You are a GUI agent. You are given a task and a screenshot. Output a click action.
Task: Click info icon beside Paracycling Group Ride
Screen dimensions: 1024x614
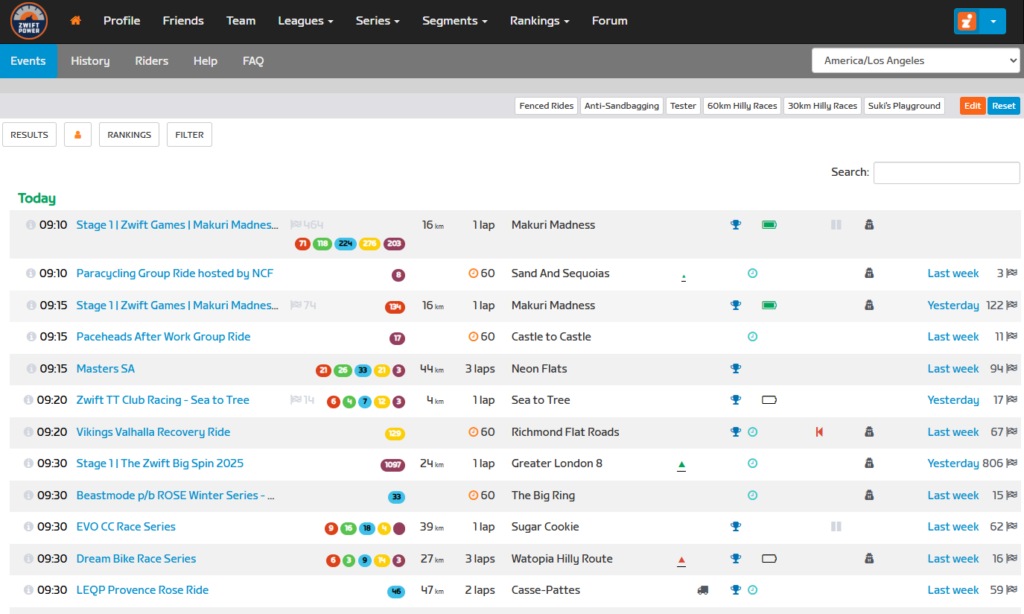pyautogui.click(x=30, y=274)
